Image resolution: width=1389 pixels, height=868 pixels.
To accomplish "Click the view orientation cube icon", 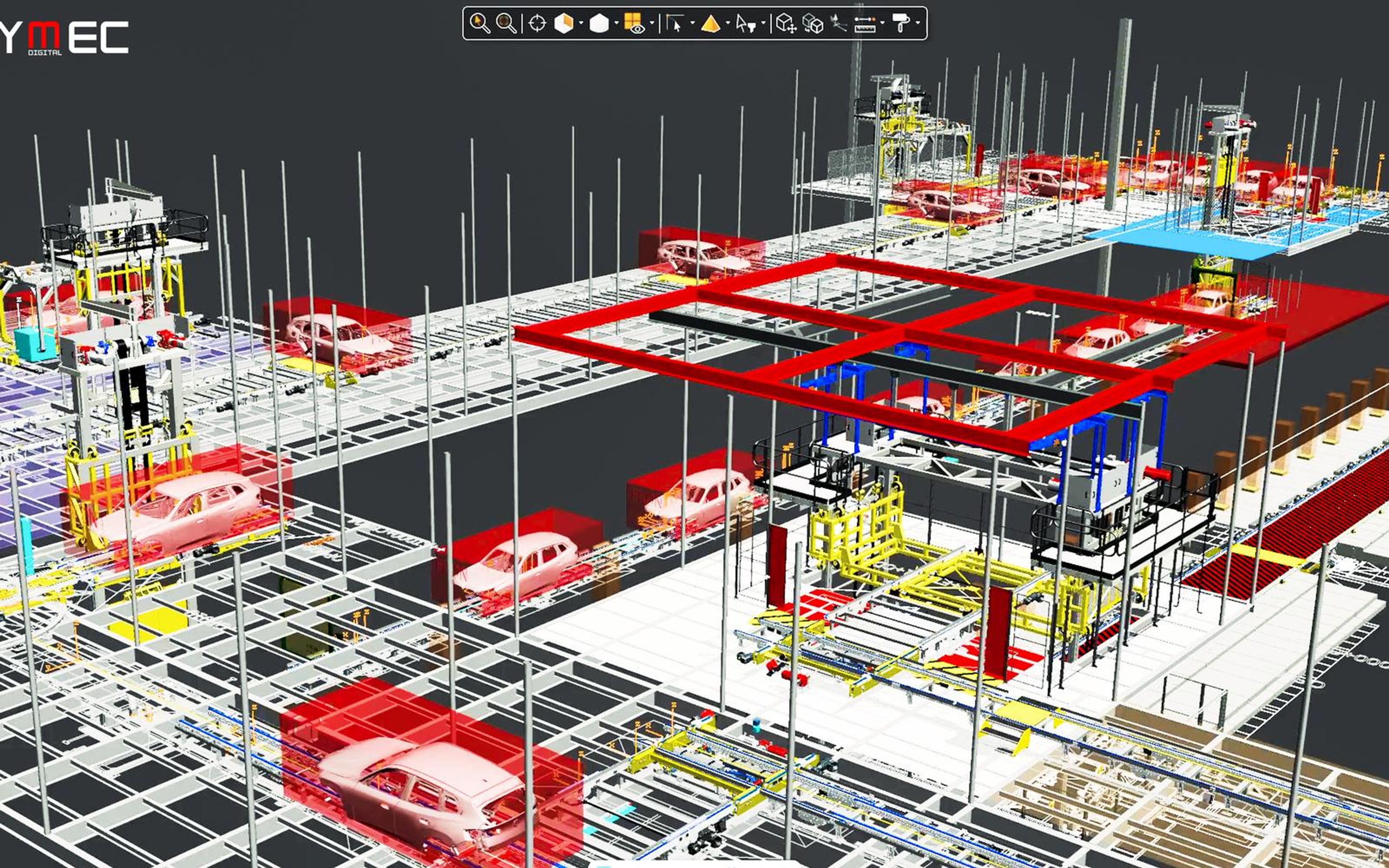I will [564, 23].
